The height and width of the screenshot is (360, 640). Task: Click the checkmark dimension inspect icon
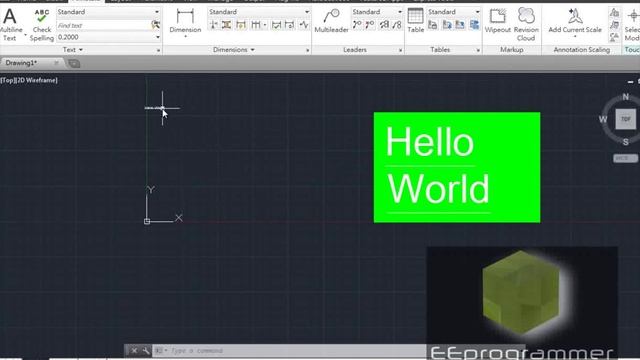pos(276,25)
